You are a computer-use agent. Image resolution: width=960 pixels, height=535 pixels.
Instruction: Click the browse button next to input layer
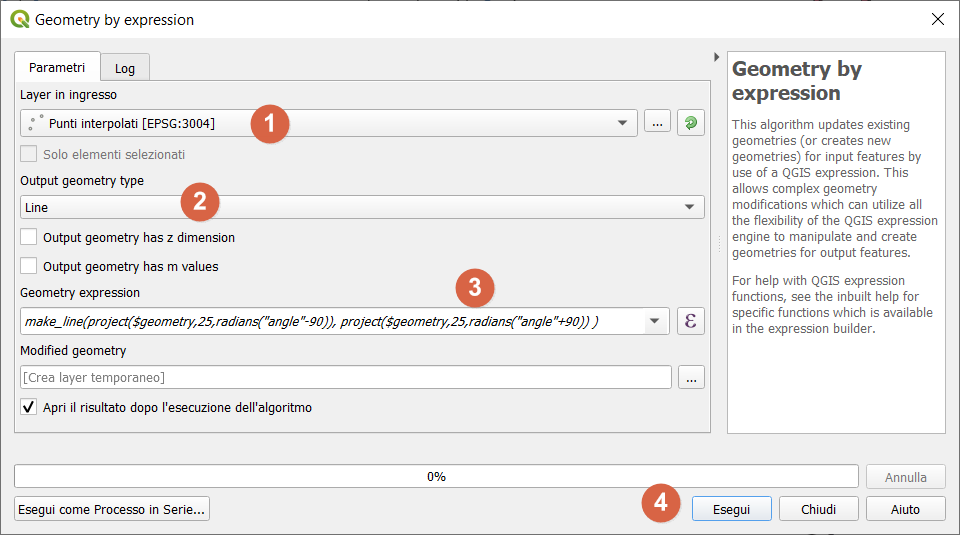656,123
